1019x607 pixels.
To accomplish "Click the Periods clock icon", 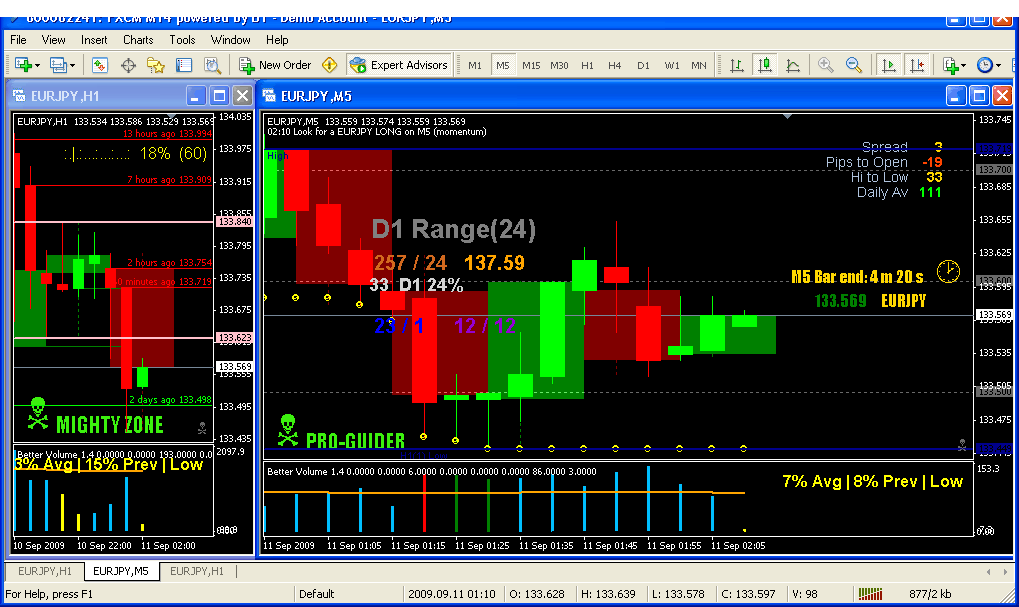I will pos(985,65).
